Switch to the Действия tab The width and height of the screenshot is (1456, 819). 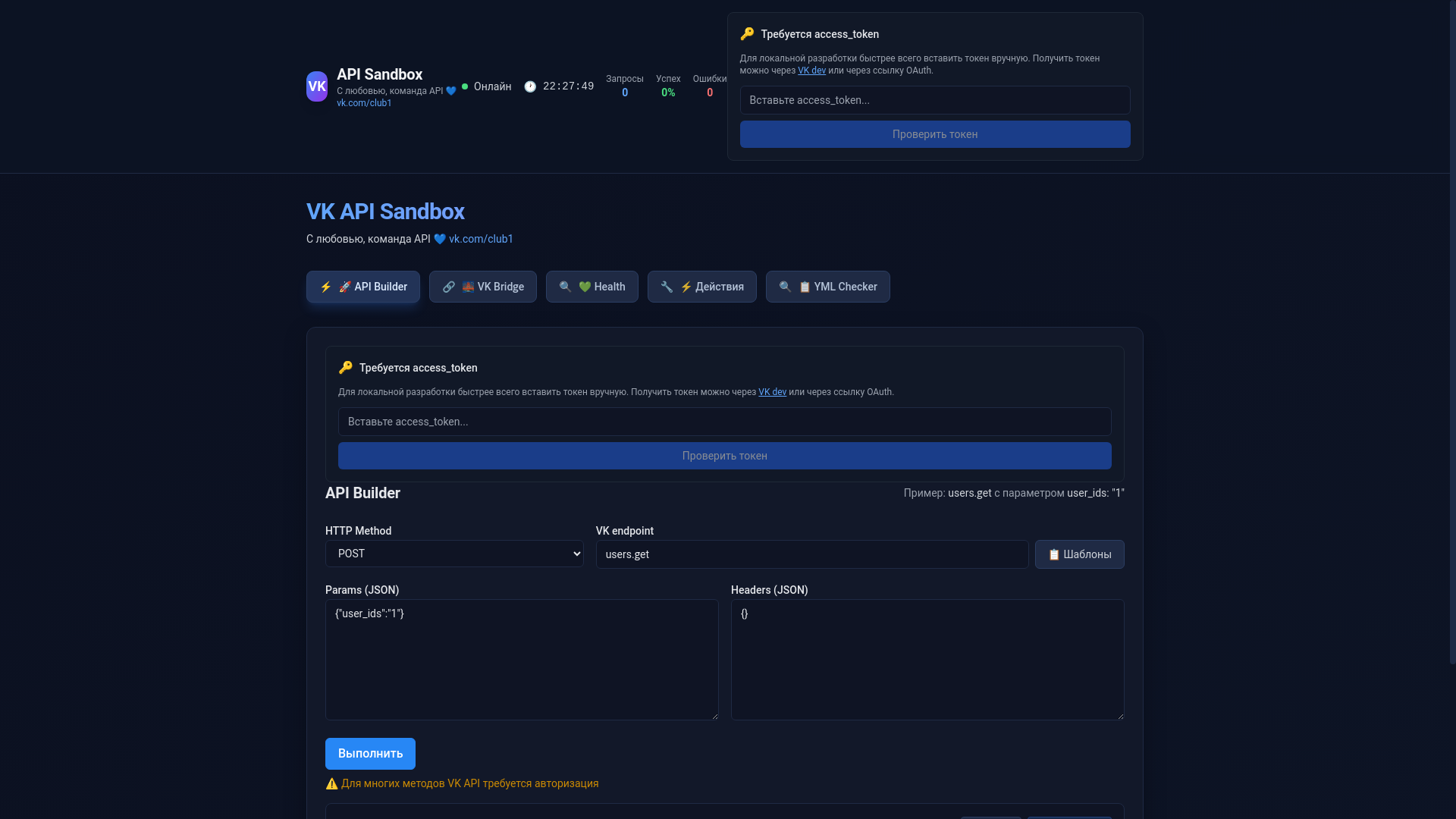point(702,287)
